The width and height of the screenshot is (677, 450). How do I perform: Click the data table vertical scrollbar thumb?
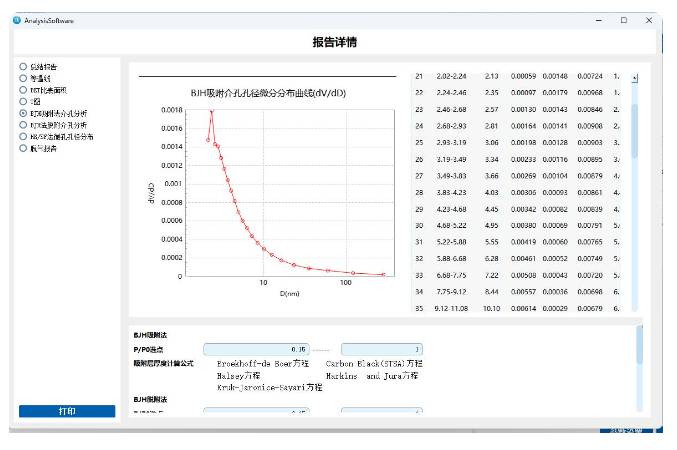coord(634,131)
